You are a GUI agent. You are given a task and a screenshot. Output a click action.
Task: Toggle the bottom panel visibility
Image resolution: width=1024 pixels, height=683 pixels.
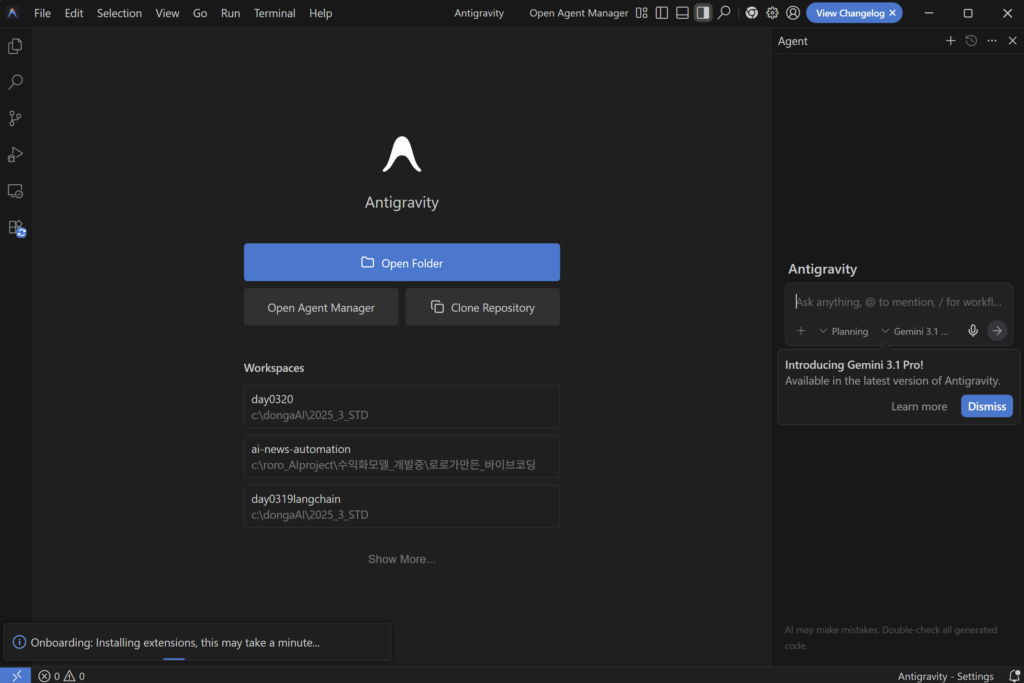682,12
